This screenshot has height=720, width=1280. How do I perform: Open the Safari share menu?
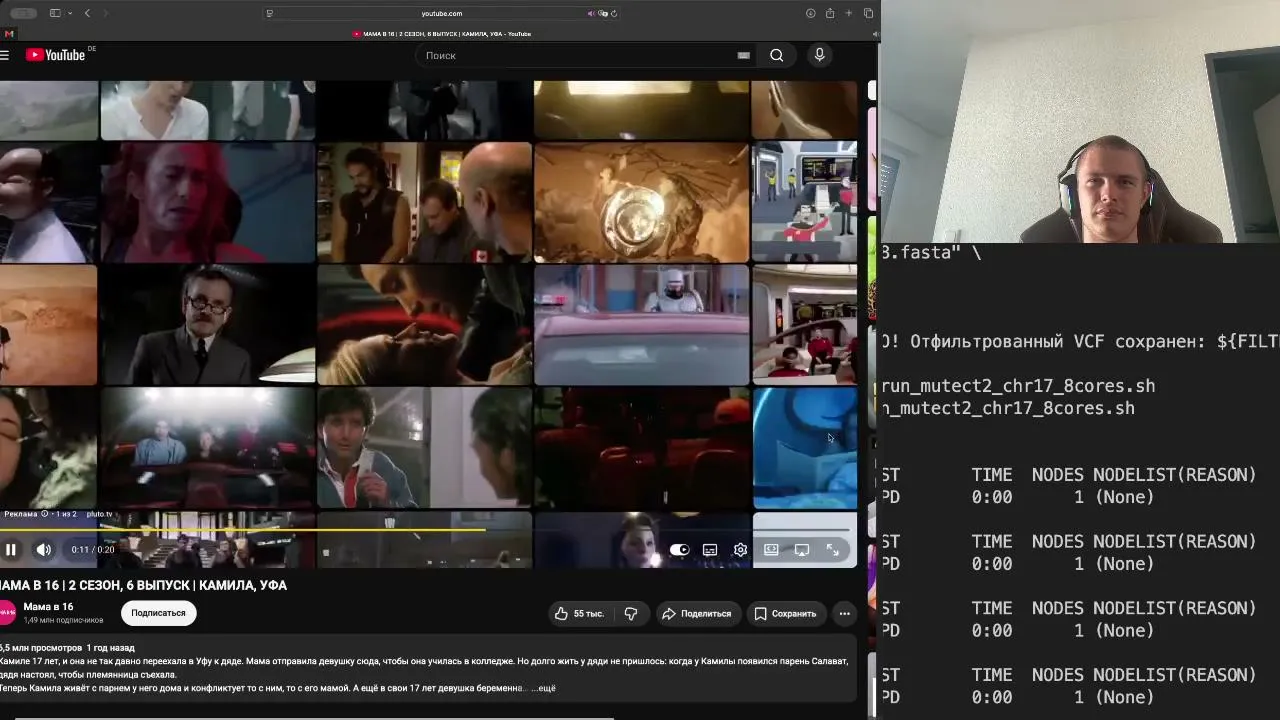[x=830, y=13]
